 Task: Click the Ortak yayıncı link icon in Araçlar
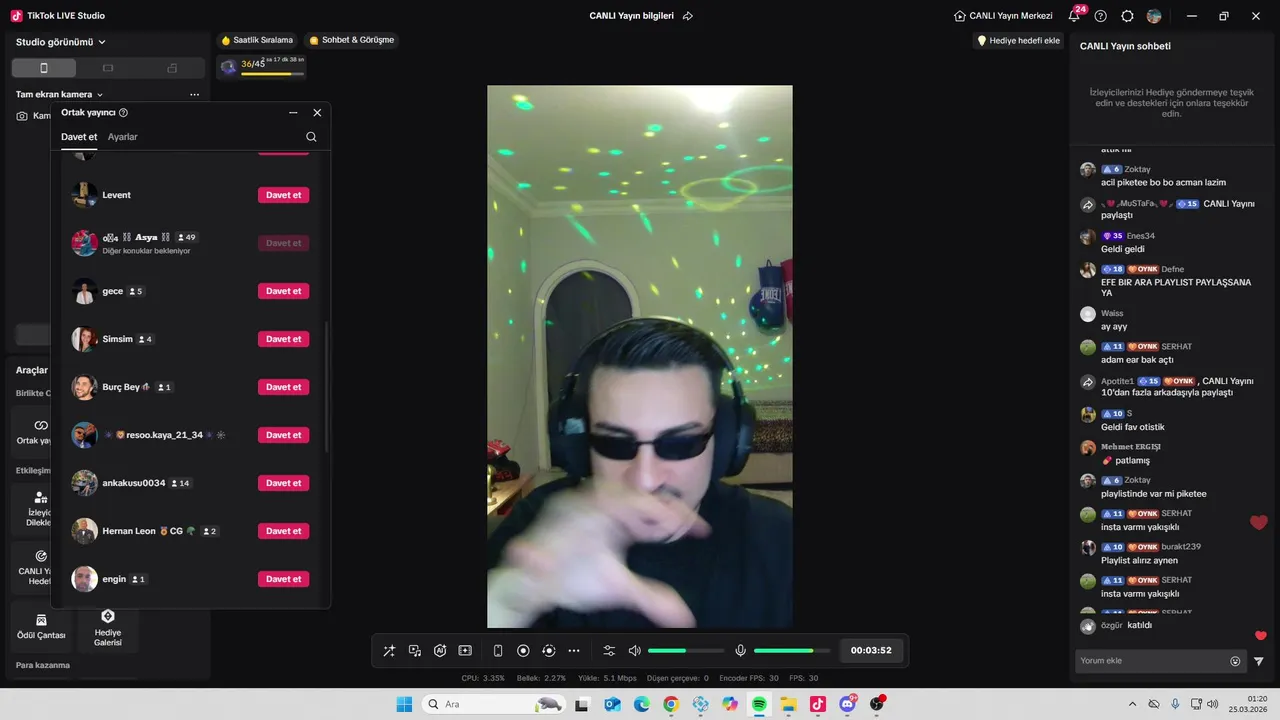pos(41,425)
